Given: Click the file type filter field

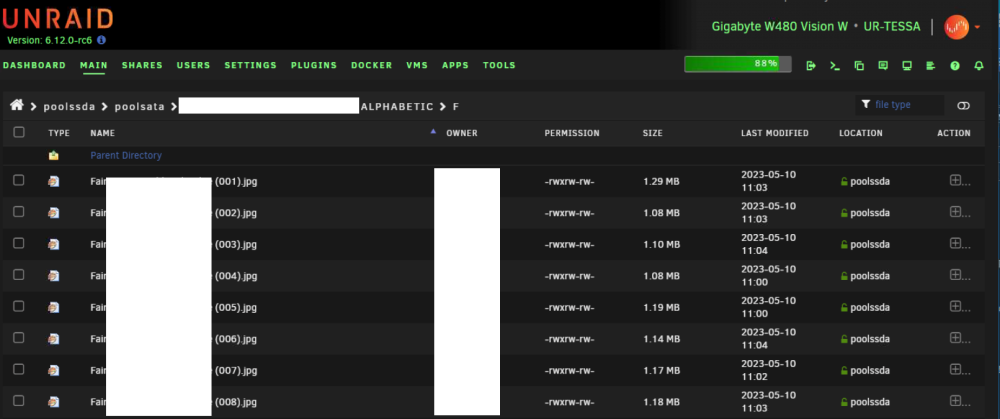Looking at the screenshot, I should pos(900,105).
